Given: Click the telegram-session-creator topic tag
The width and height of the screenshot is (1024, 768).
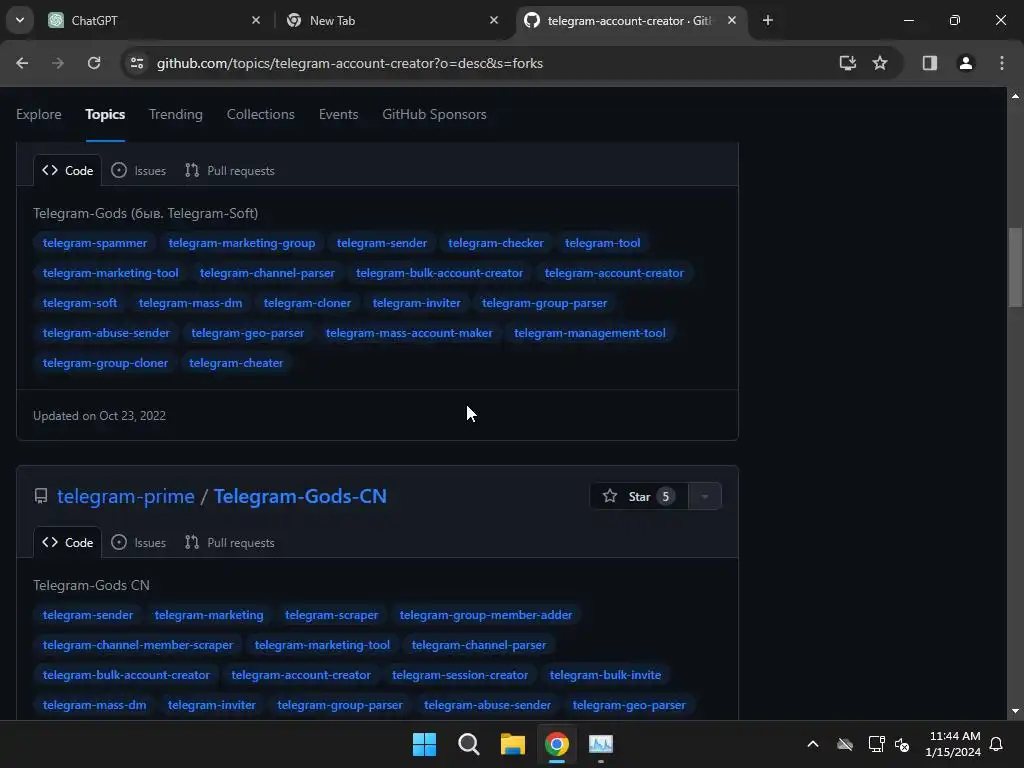Looking at the screenshot, I should click(x=460, y=675).
